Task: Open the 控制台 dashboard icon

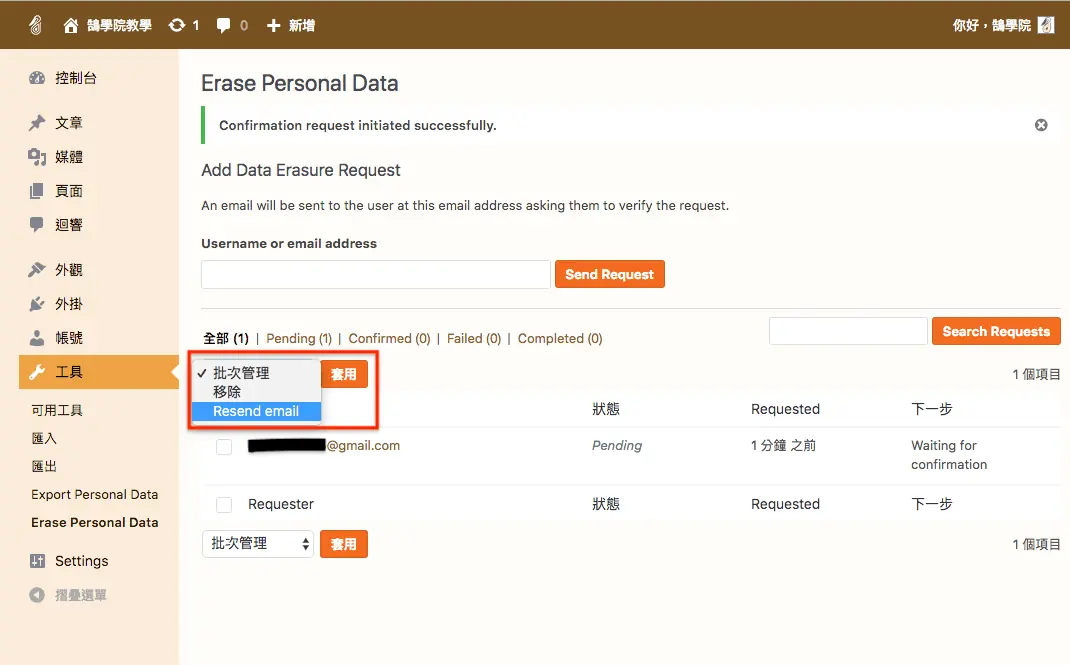Action: (37, 78)
